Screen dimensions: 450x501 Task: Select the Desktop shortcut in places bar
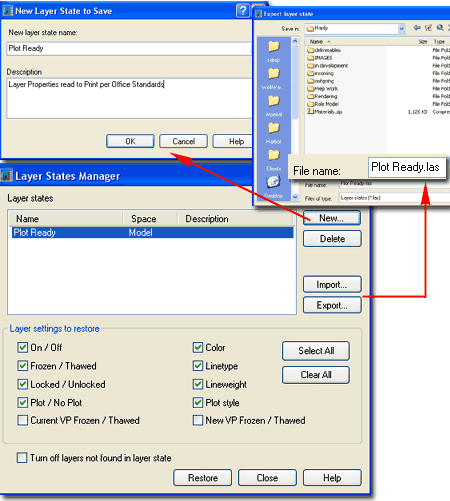[x=274, y=187]
